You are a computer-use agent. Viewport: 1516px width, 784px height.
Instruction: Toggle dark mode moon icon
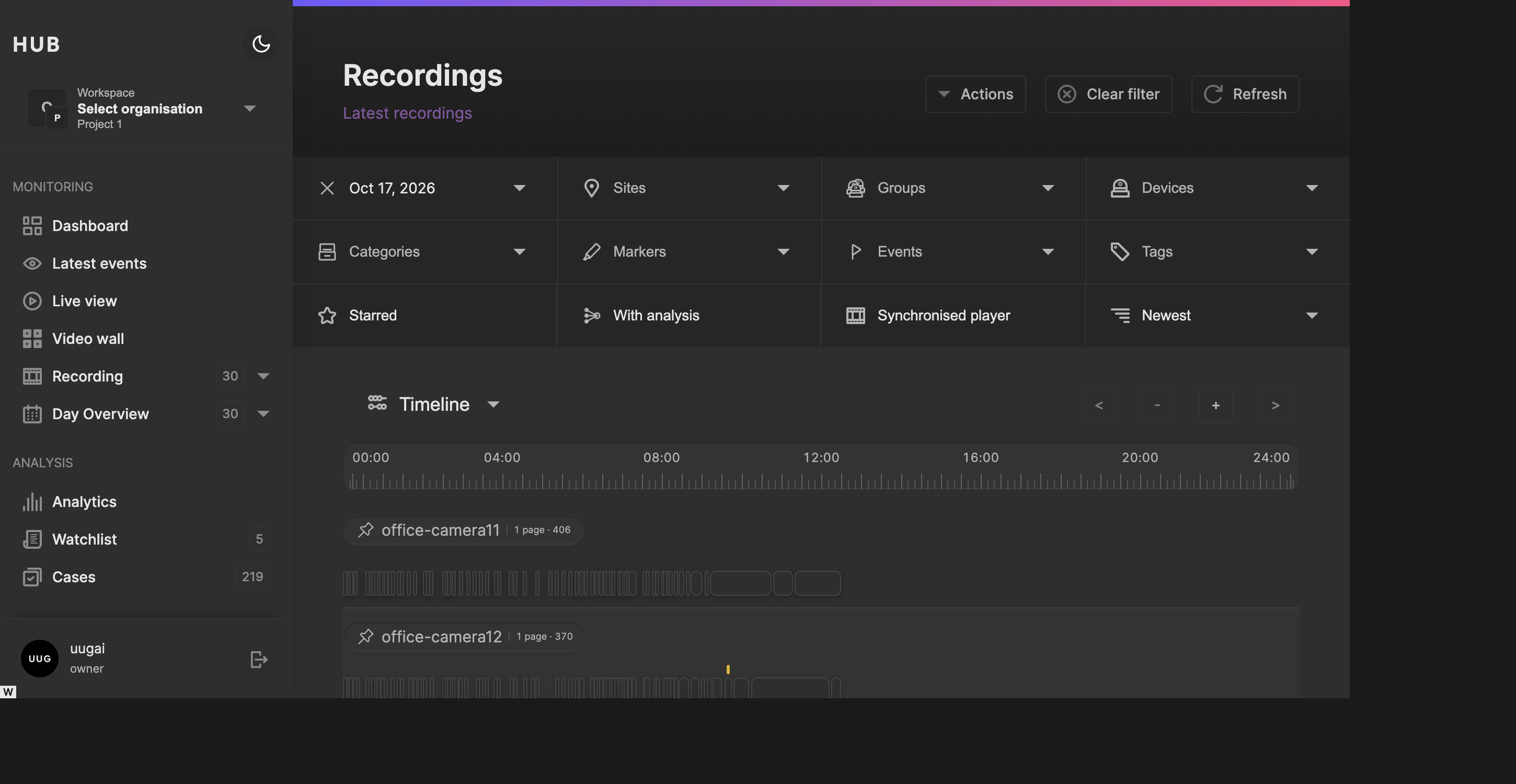(261, 43)
